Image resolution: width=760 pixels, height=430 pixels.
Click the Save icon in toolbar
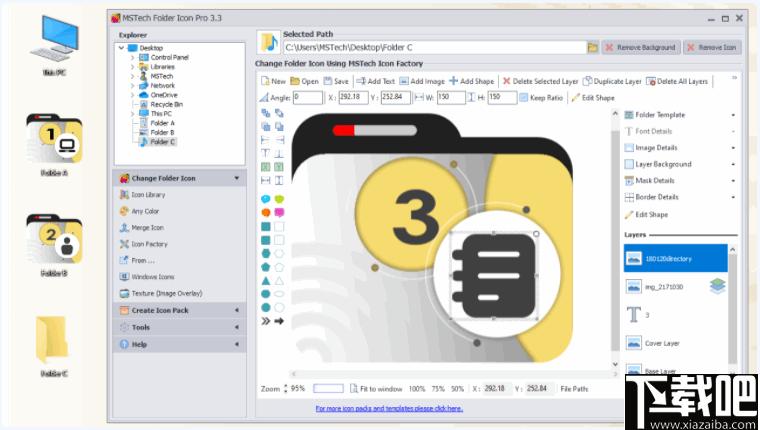click(335, 81)
